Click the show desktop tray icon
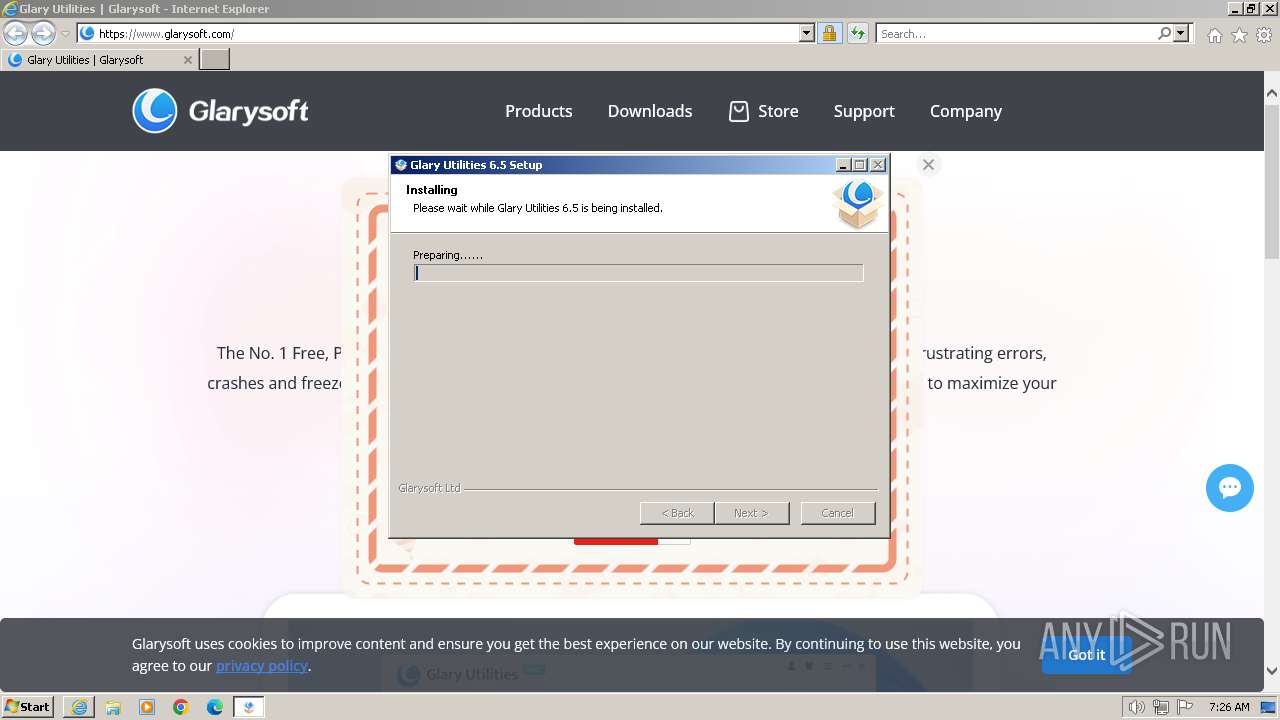Viewport: 1280px width, 720px height. tap(1269, 707)
